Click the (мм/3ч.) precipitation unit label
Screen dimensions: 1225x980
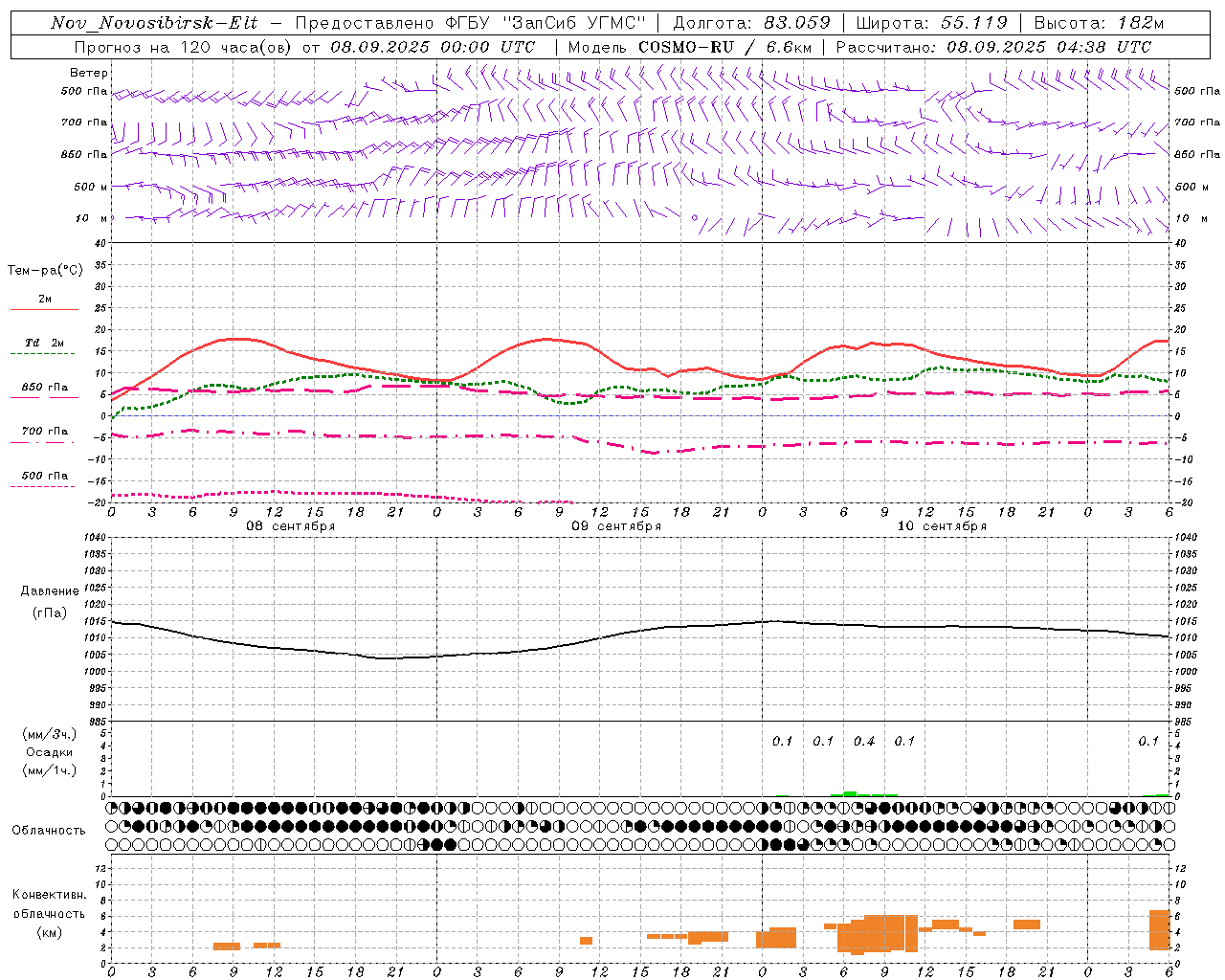[x=50, y=735]
